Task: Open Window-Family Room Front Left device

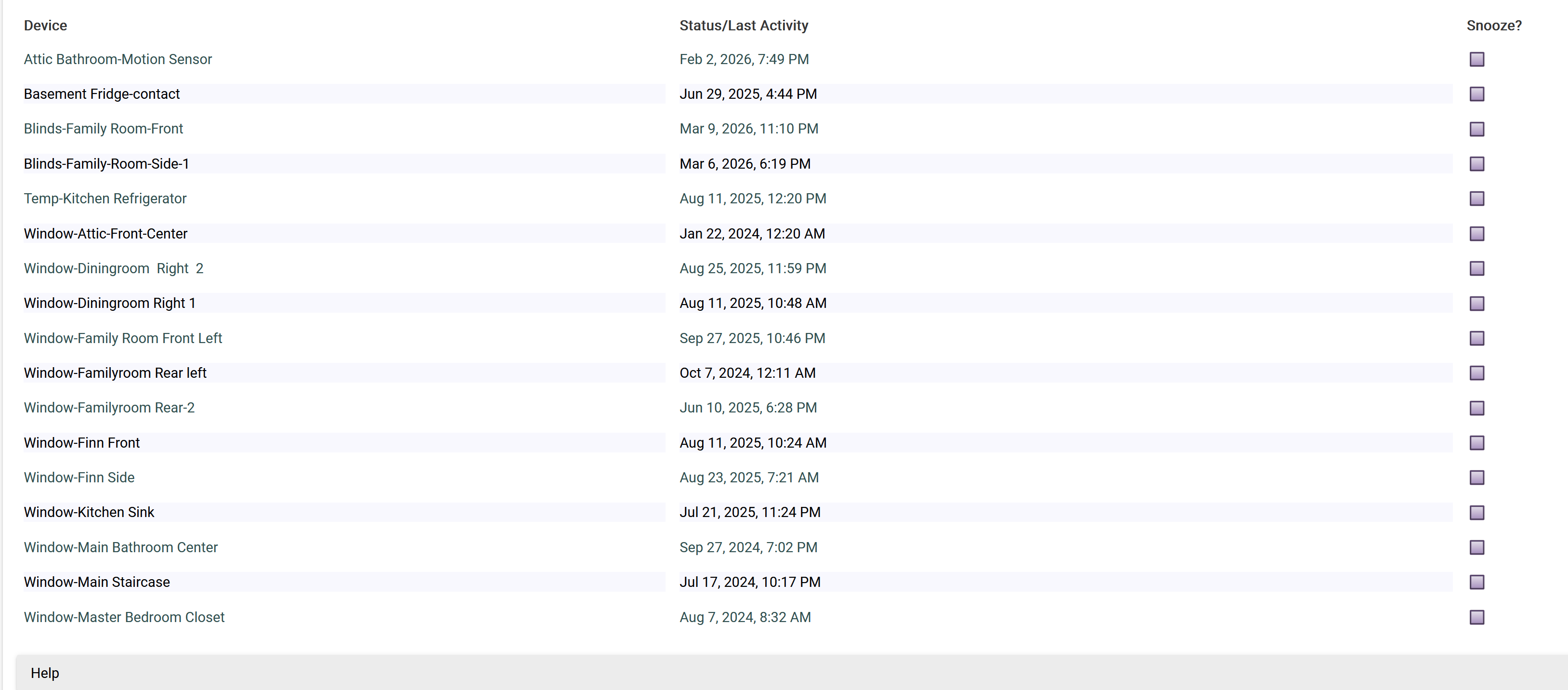Action: [x=122, y=338]
